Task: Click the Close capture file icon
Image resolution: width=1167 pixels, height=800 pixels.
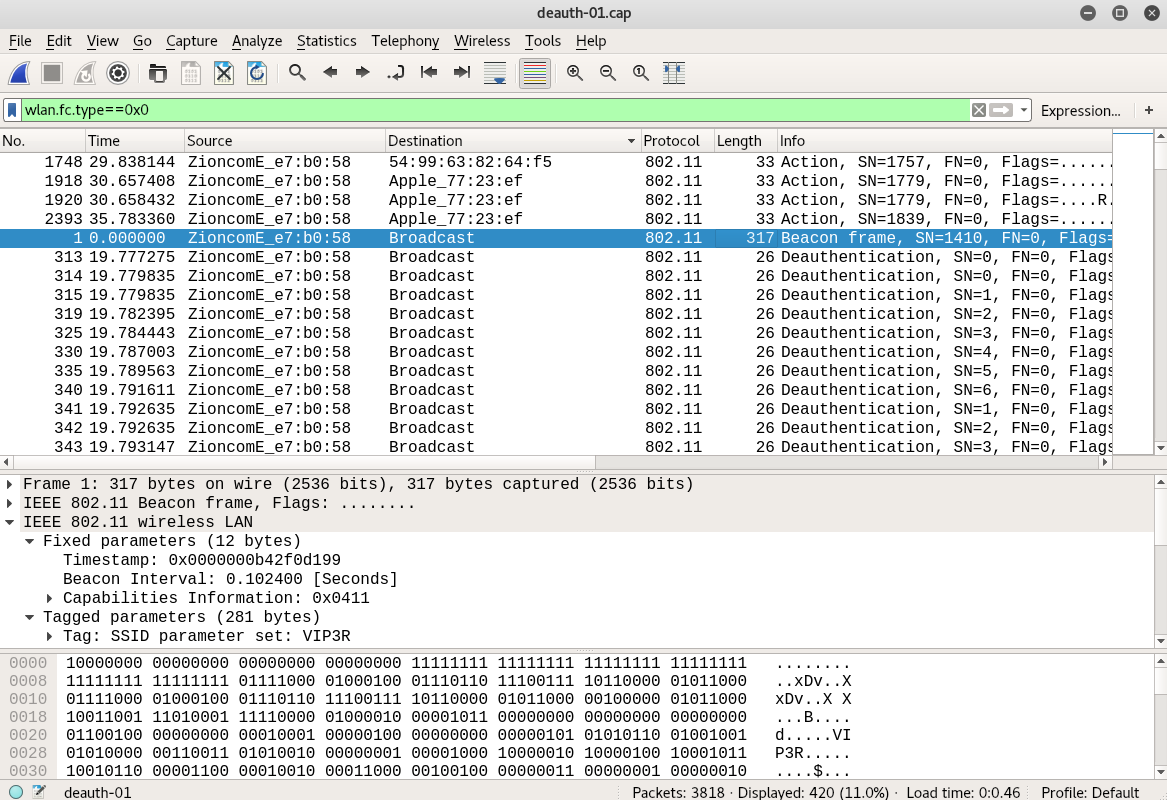Action: click(224, 73)
